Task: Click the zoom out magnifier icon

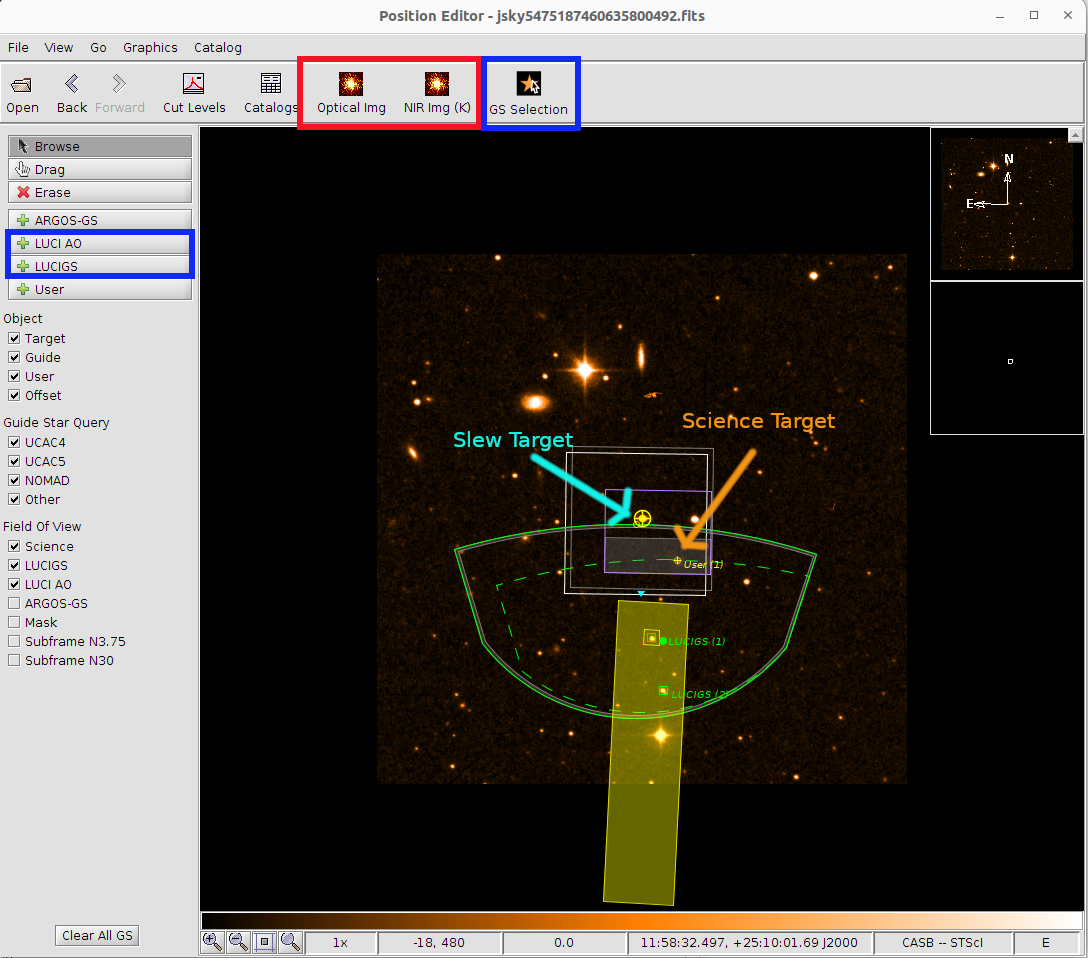Action: coord(238,941)
